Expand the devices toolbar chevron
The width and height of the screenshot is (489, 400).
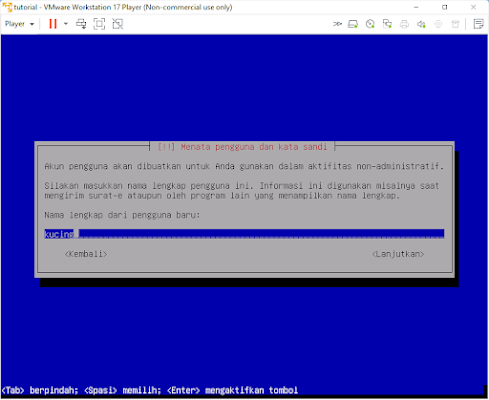pyautogui.click(x=337, y=24)
